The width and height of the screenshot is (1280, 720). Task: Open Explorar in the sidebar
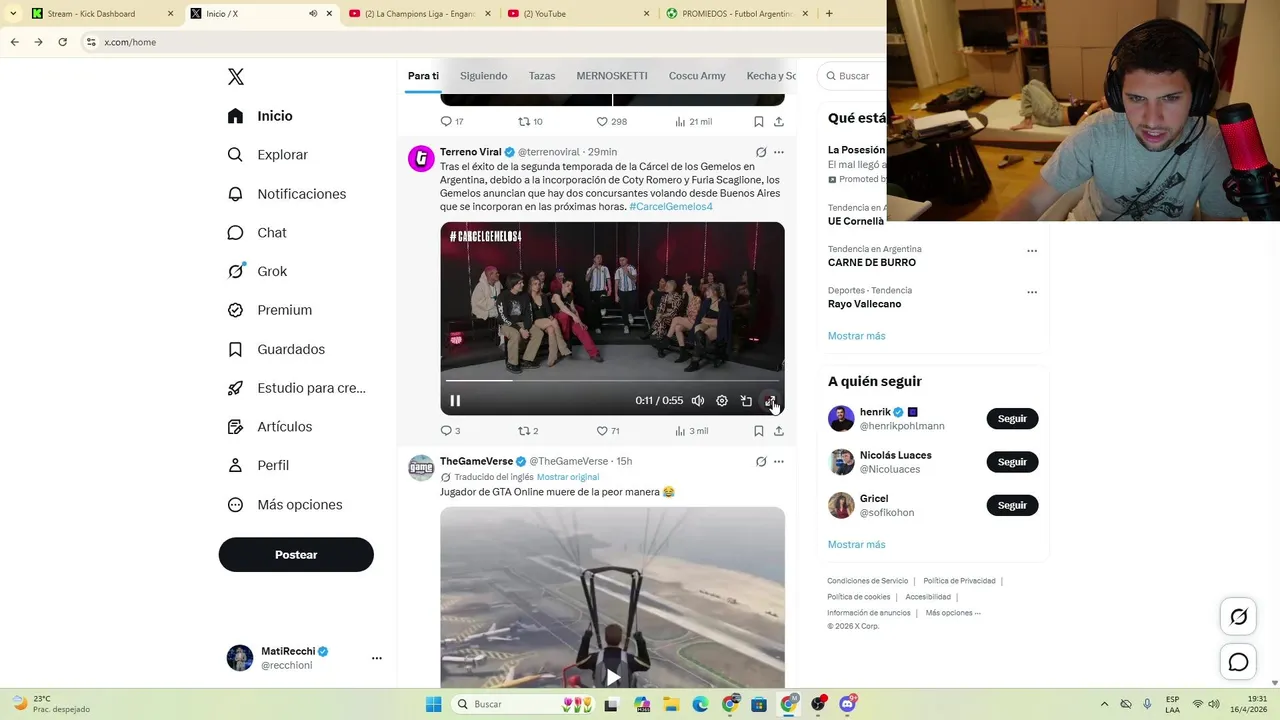(x=267, y=155)
